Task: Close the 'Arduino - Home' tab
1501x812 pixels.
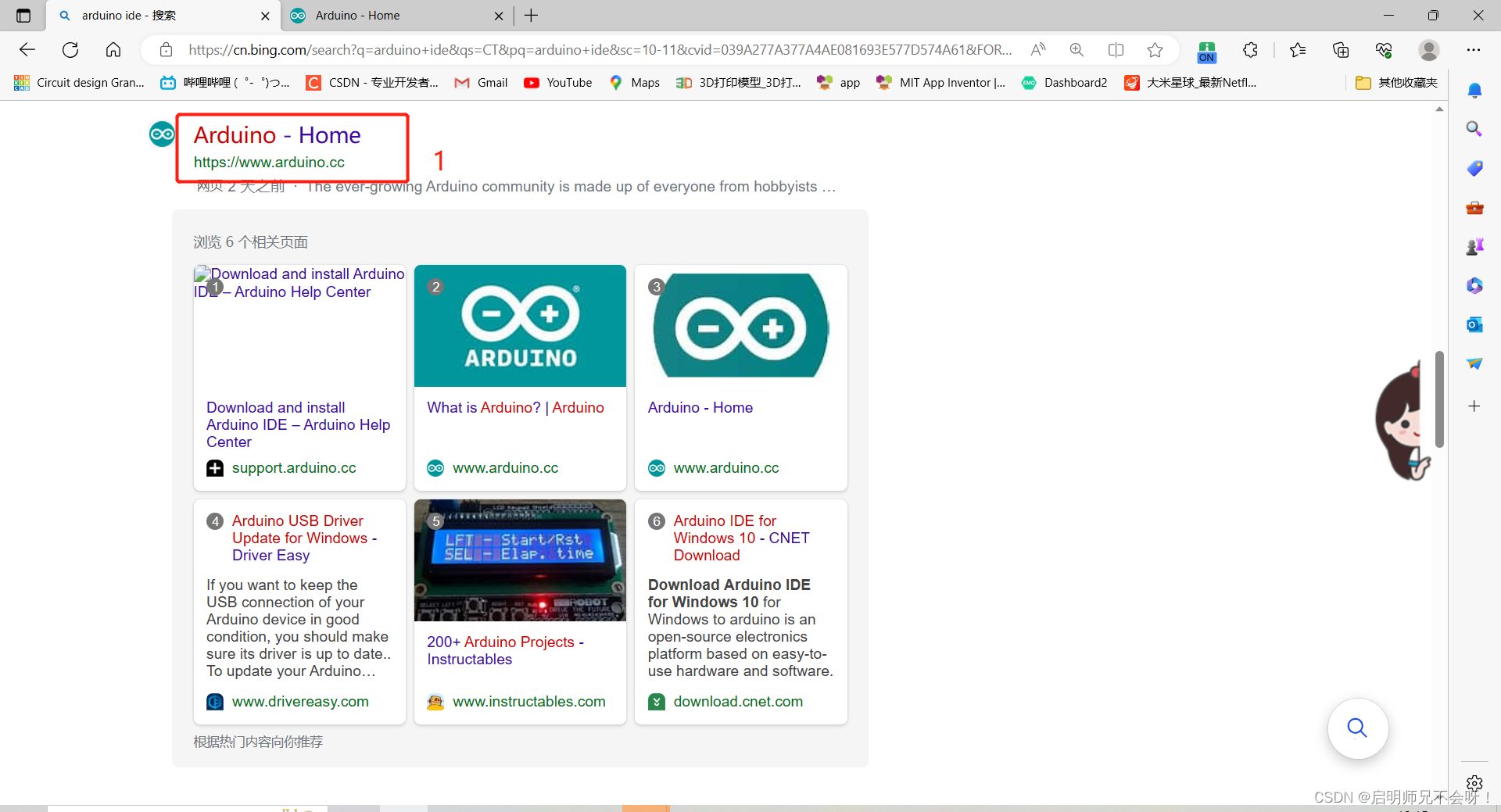Action: (x=499, y=16)
